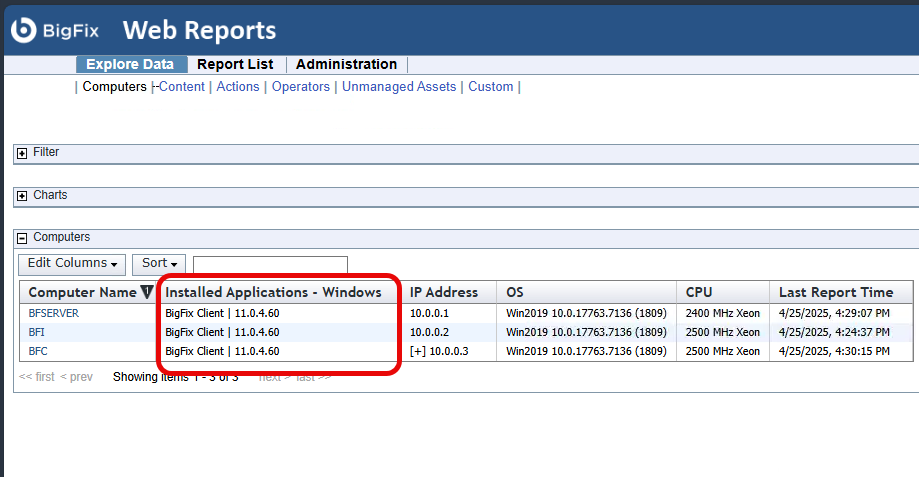Select the 10.0.0.2 IP address cell
The image size is (919, 477).
pos(429,332)
